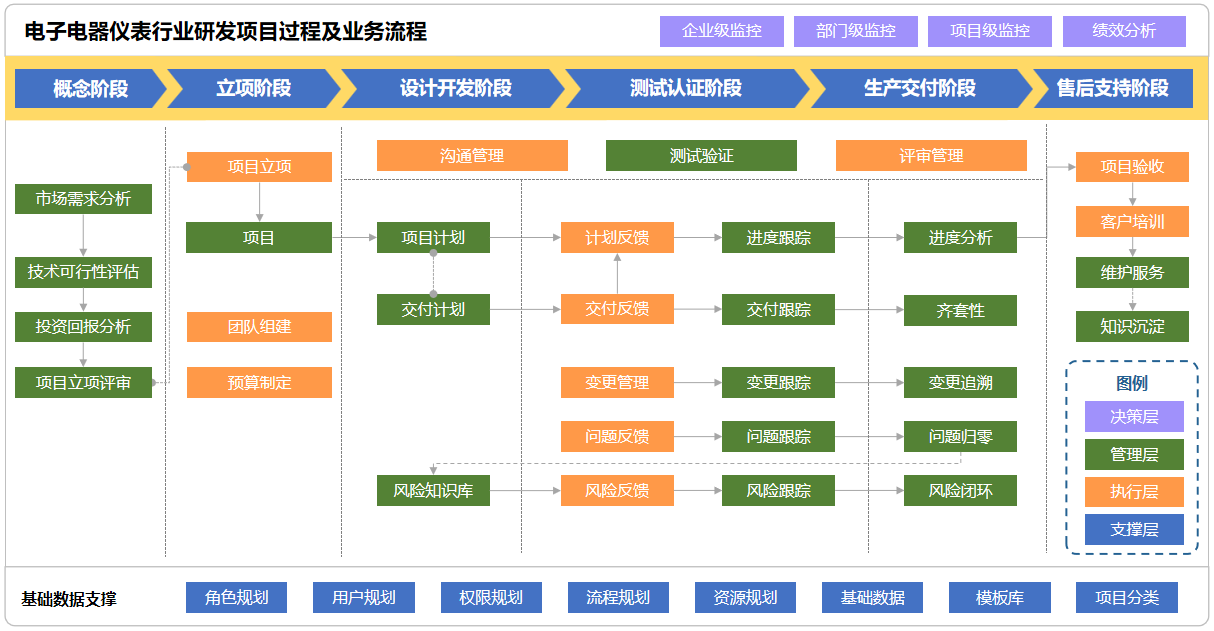This screenshot has height=631, width=1214.
Task: Open 团队组建 in the 立项阶段 column
Action: [258, 327]
